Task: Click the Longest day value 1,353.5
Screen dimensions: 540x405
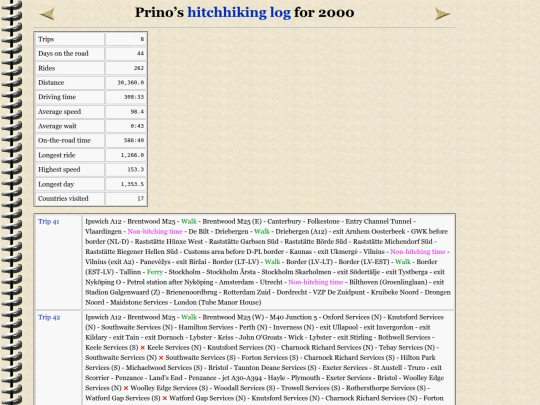Action: (132, 184)
